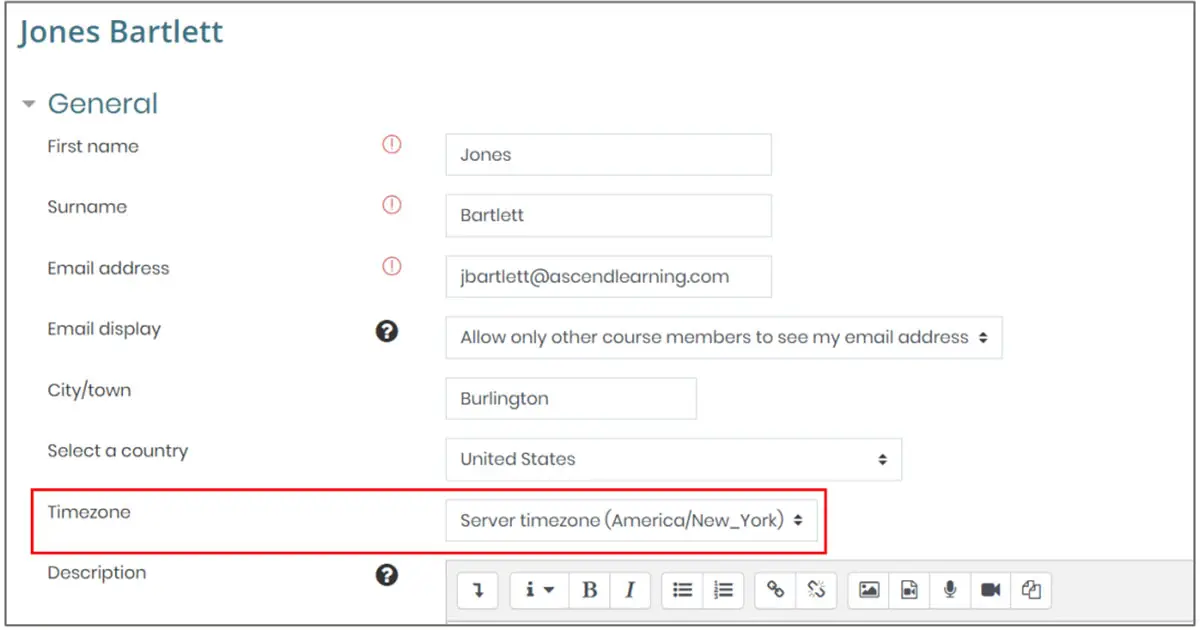Toggle bold formatting in the Description editor
This screenshot has width=1200, height=630.
click(589, 590)
